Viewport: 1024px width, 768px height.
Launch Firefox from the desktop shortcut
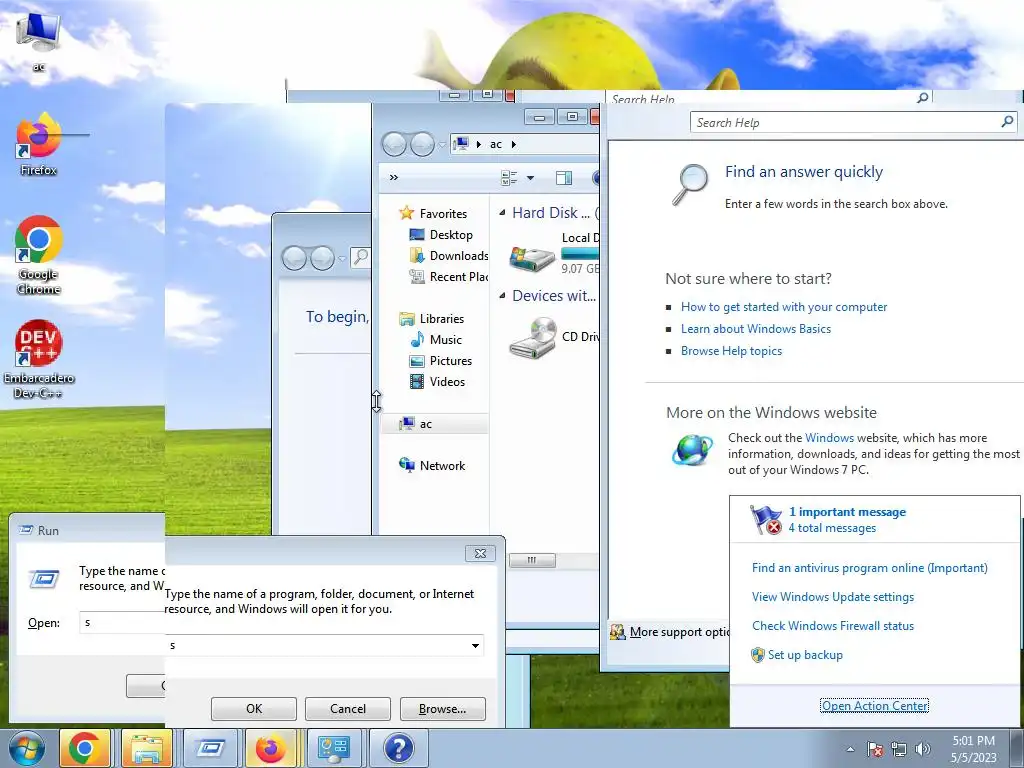pyautogui.click(x=39, y=145)
